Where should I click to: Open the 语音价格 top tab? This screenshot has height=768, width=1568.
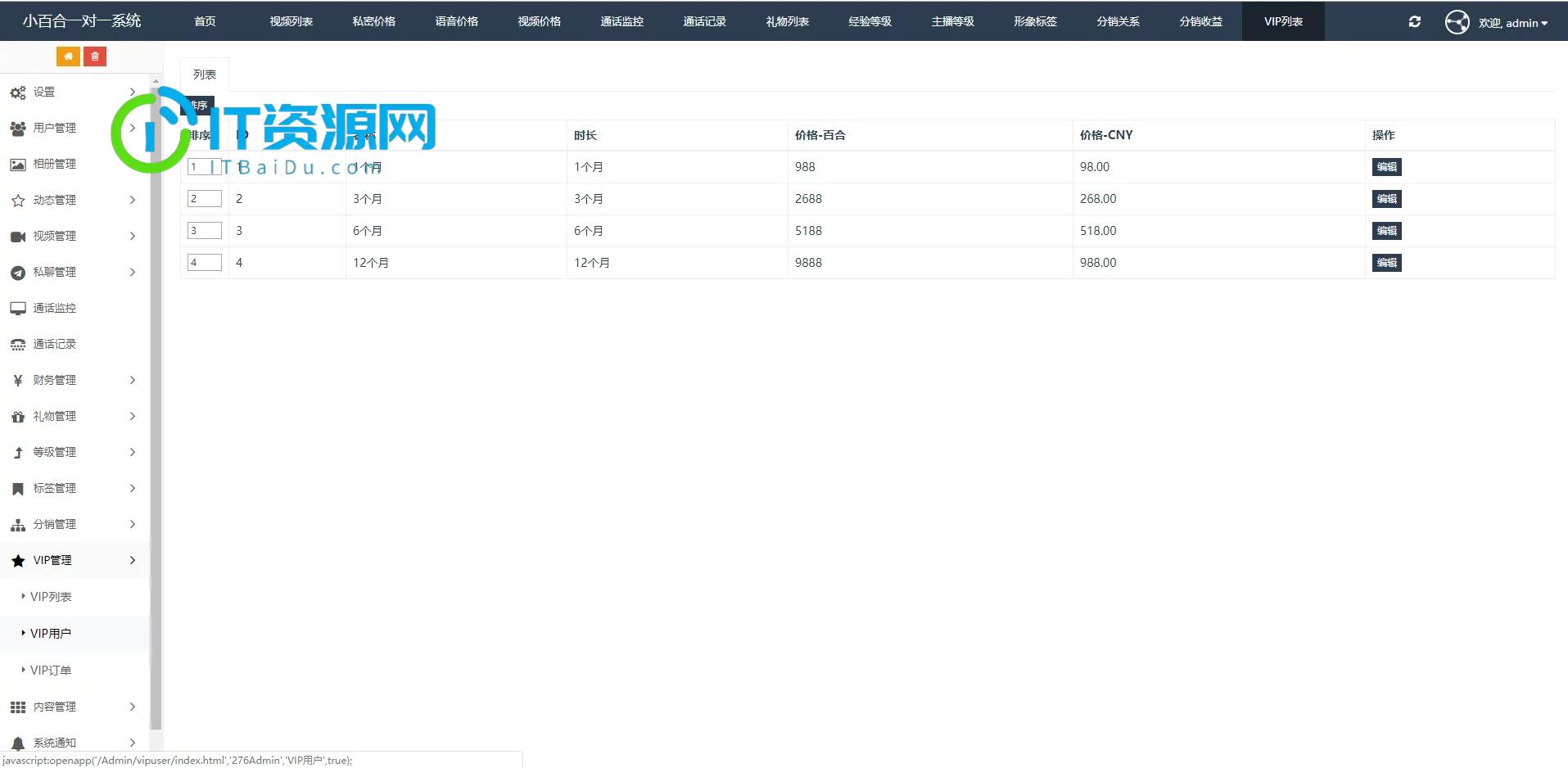(x=457, y=21)
